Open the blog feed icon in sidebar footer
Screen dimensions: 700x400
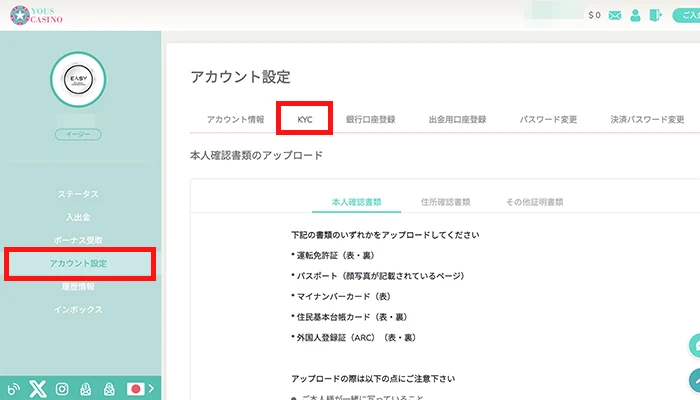[x=14, y=389]
